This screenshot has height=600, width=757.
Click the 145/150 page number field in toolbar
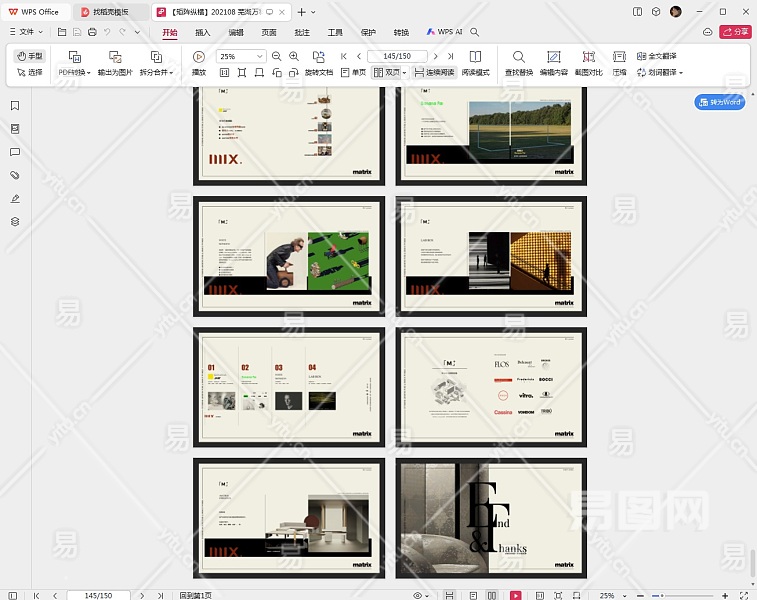coord(397,57)
